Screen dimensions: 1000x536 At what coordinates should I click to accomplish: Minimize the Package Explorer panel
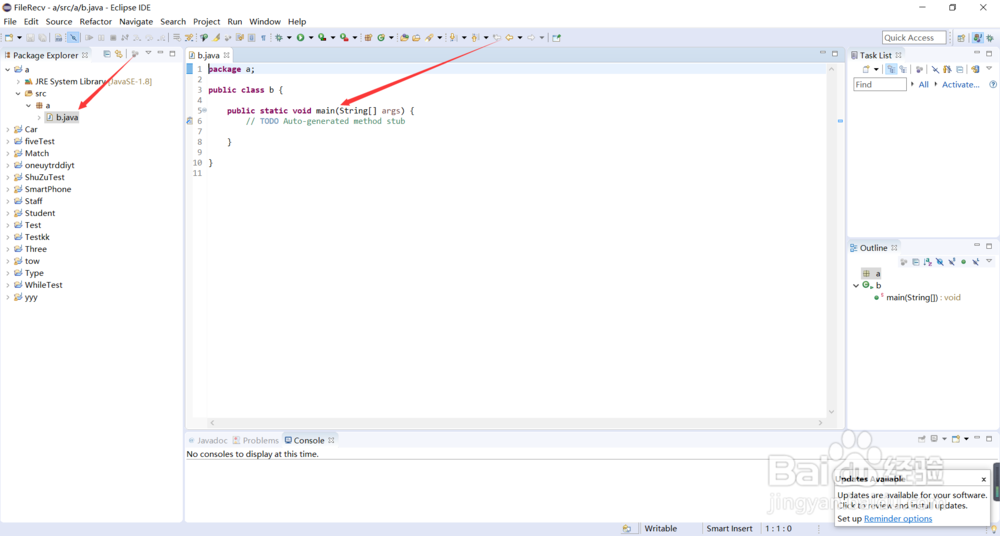tap(160, 53)
